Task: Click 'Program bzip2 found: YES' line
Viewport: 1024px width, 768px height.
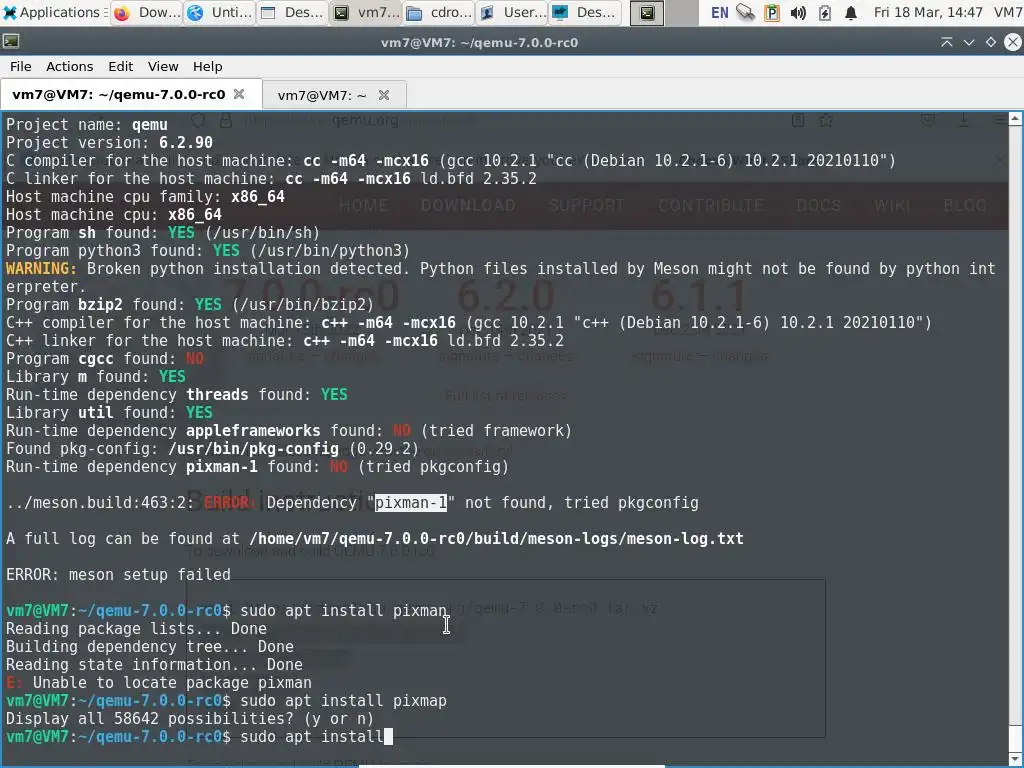Action: point(189,304)
